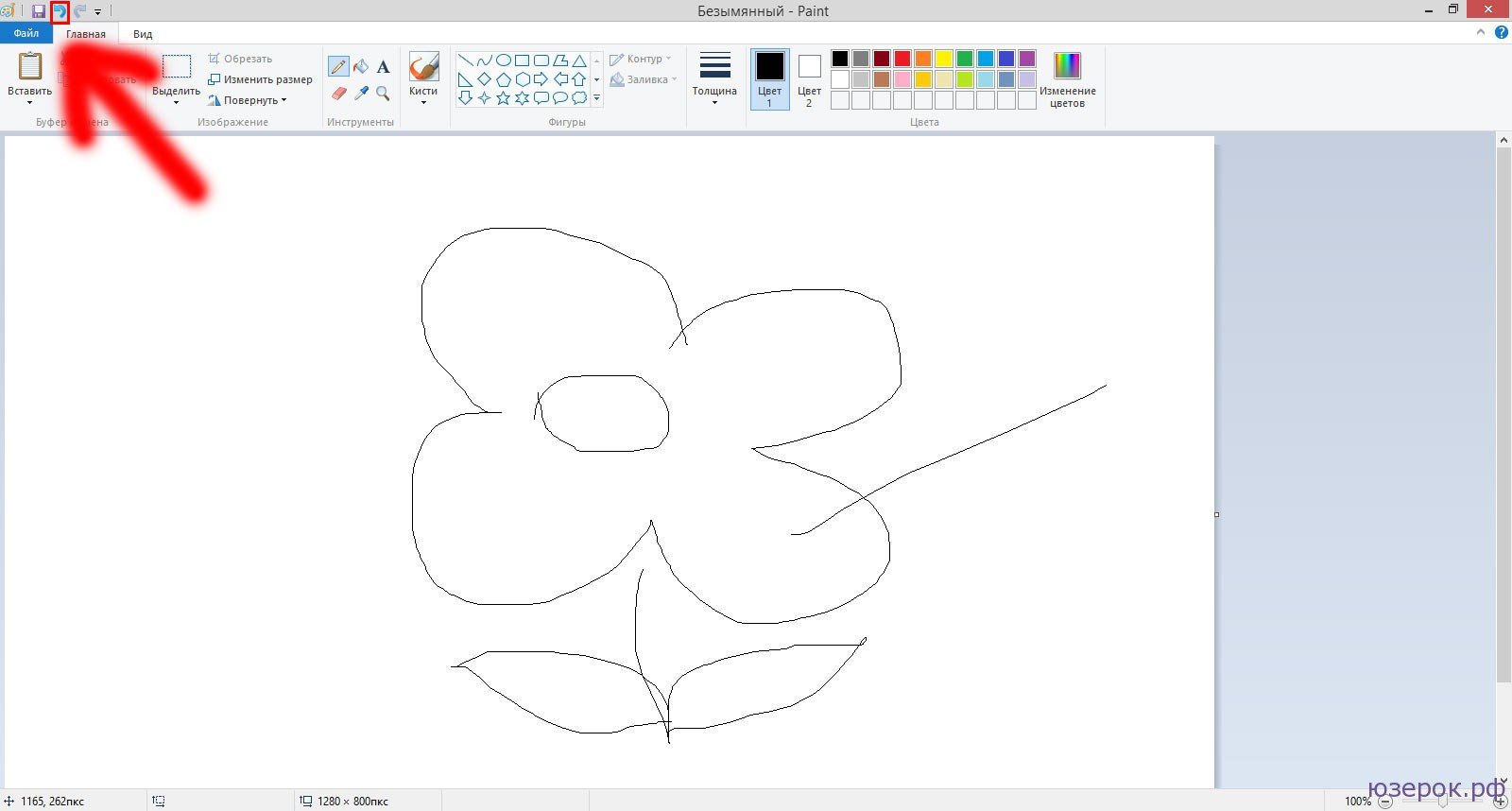
Task: Activate Цвет 2 background color
Action: [809, 78]
